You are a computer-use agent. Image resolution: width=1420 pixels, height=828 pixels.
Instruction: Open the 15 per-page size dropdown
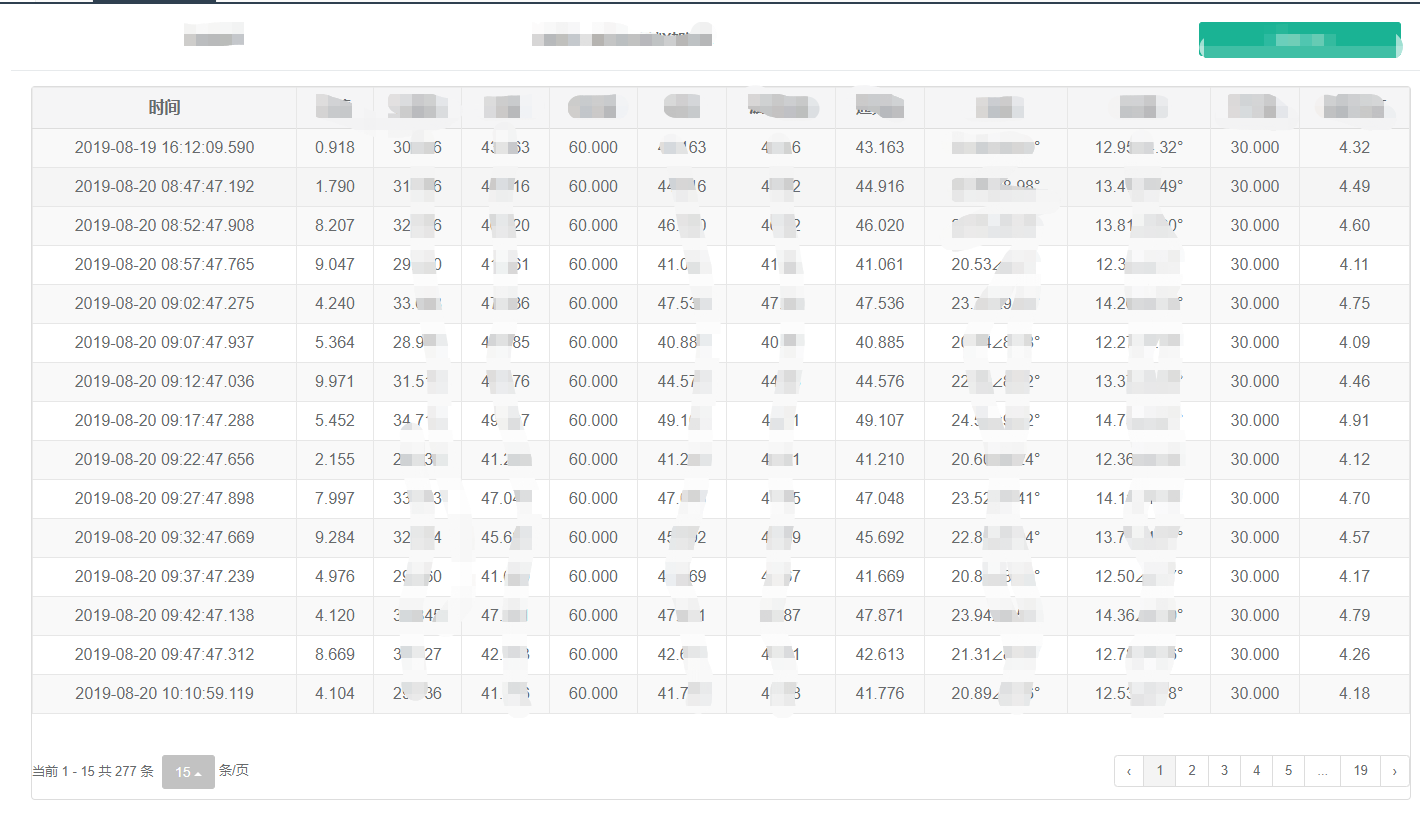click(x=188, y=772)
